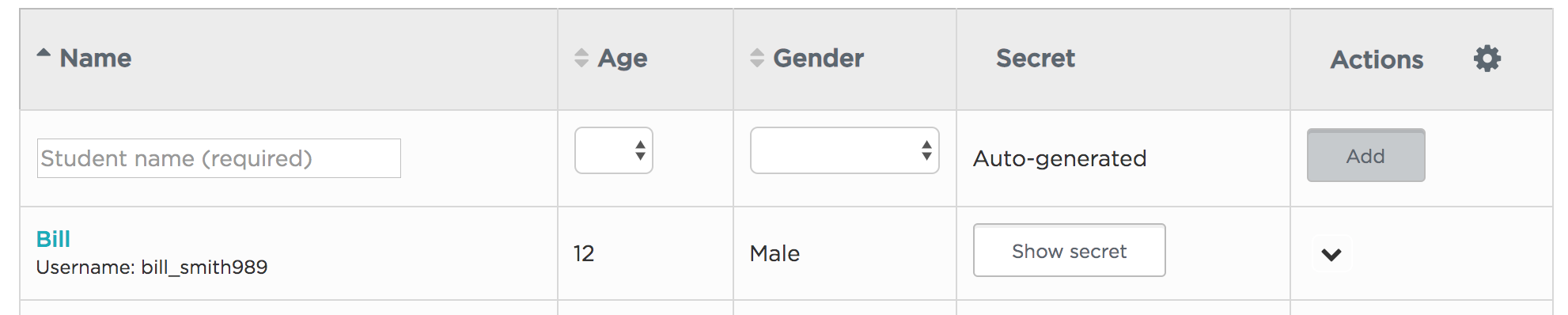Click Bill's gender cell showing Male
The image size is (1568, 315).
(775, 253)
